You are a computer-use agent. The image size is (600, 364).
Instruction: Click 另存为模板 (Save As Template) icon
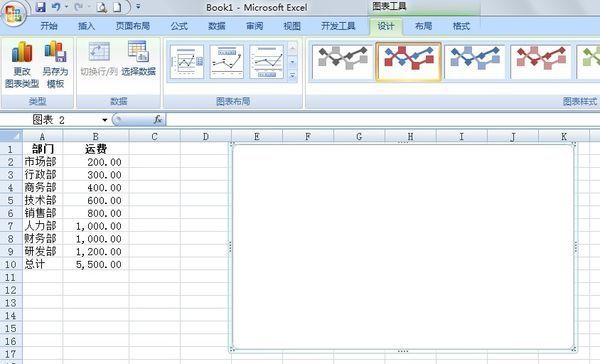click(55, 64)
